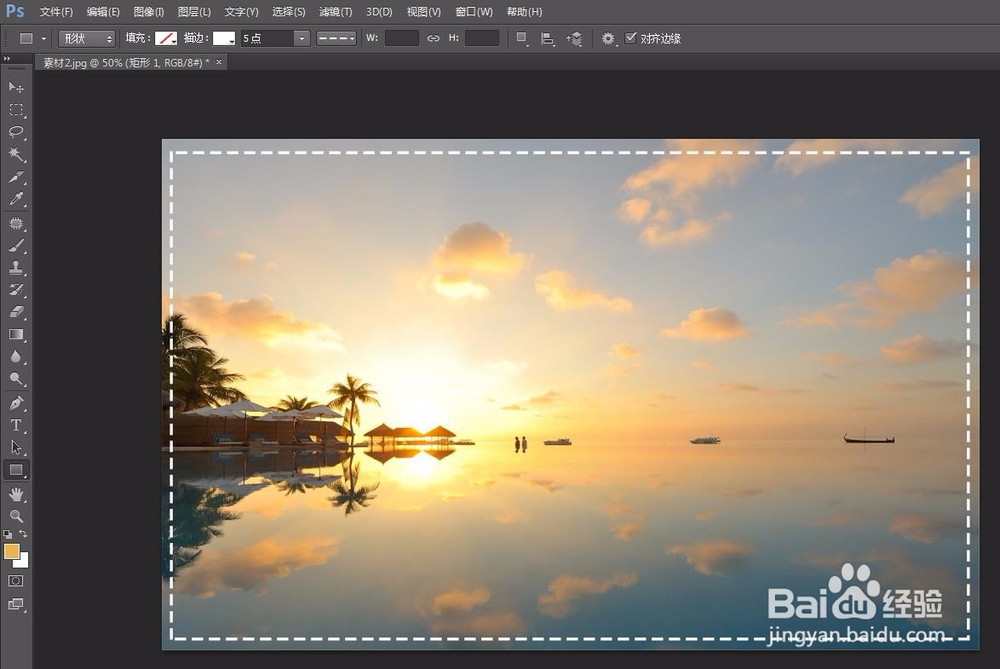Image resolution: width=1000 pixels, height=669 pixels.
Task: Select the Path Selection tool
Action: pos(16,448)
